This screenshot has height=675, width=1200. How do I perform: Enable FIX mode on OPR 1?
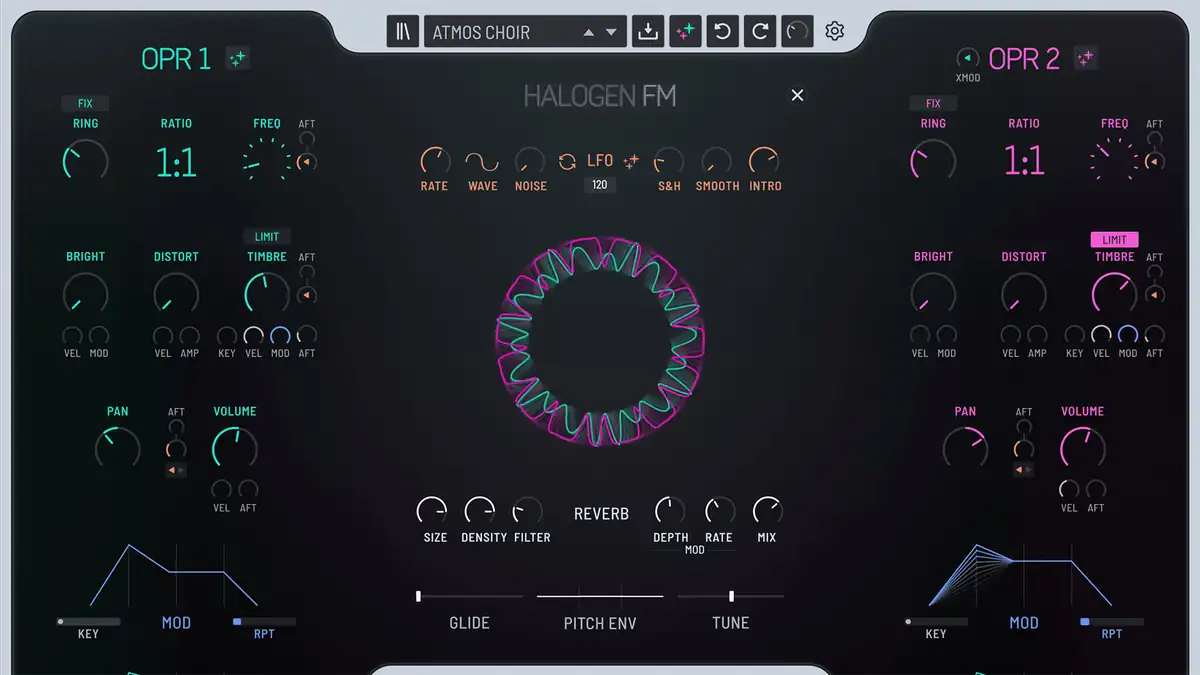tap(85, 103)
